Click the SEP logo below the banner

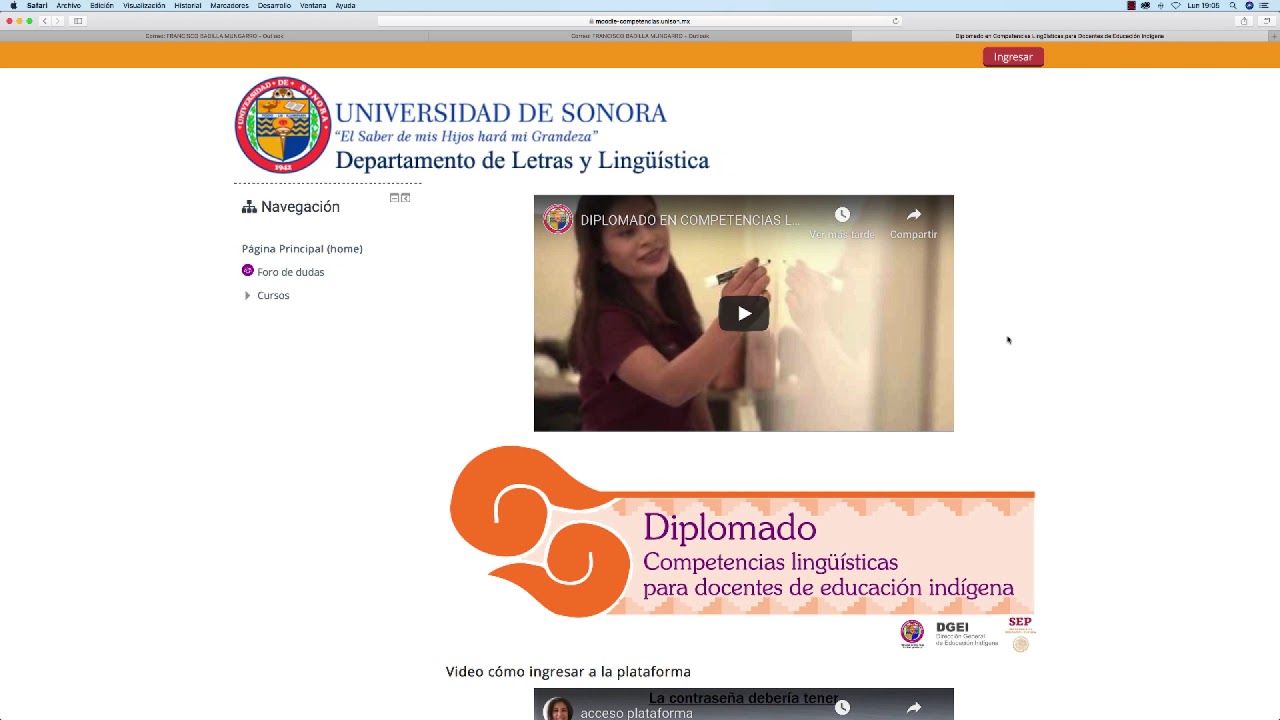point(1020,634)
